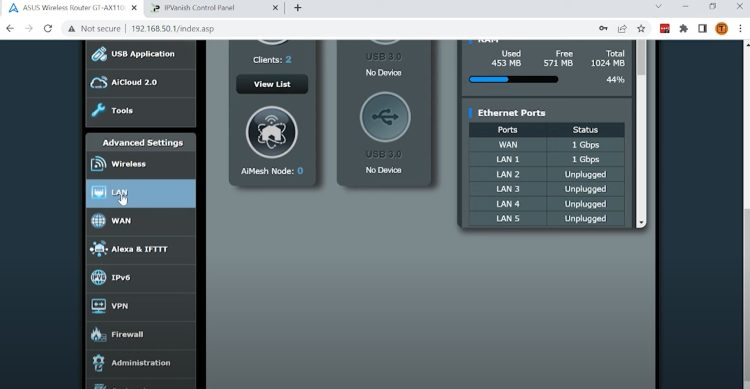
Task: Go forward in browser history
Action: tap(29, 29)
